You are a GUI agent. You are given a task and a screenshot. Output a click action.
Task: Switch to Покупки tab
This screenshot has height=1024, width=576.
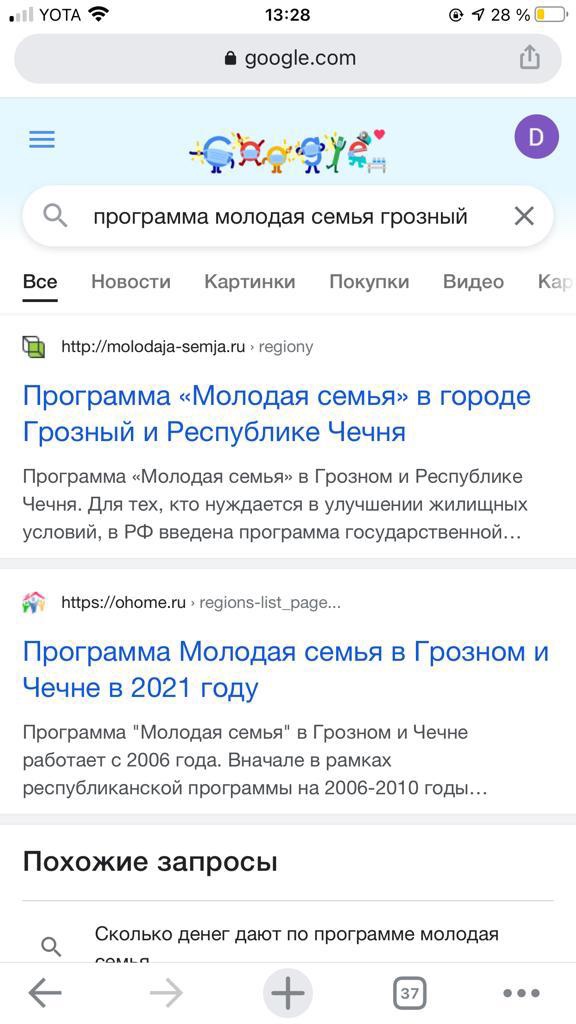(x=369, y=281)
